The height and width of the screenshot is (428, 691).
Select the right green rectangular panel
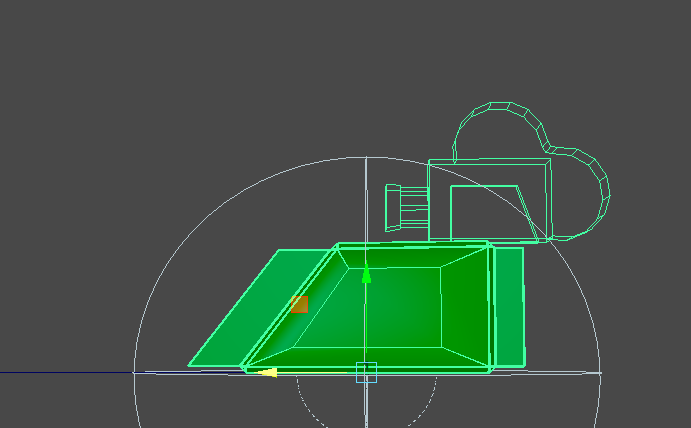click(509, 305)
